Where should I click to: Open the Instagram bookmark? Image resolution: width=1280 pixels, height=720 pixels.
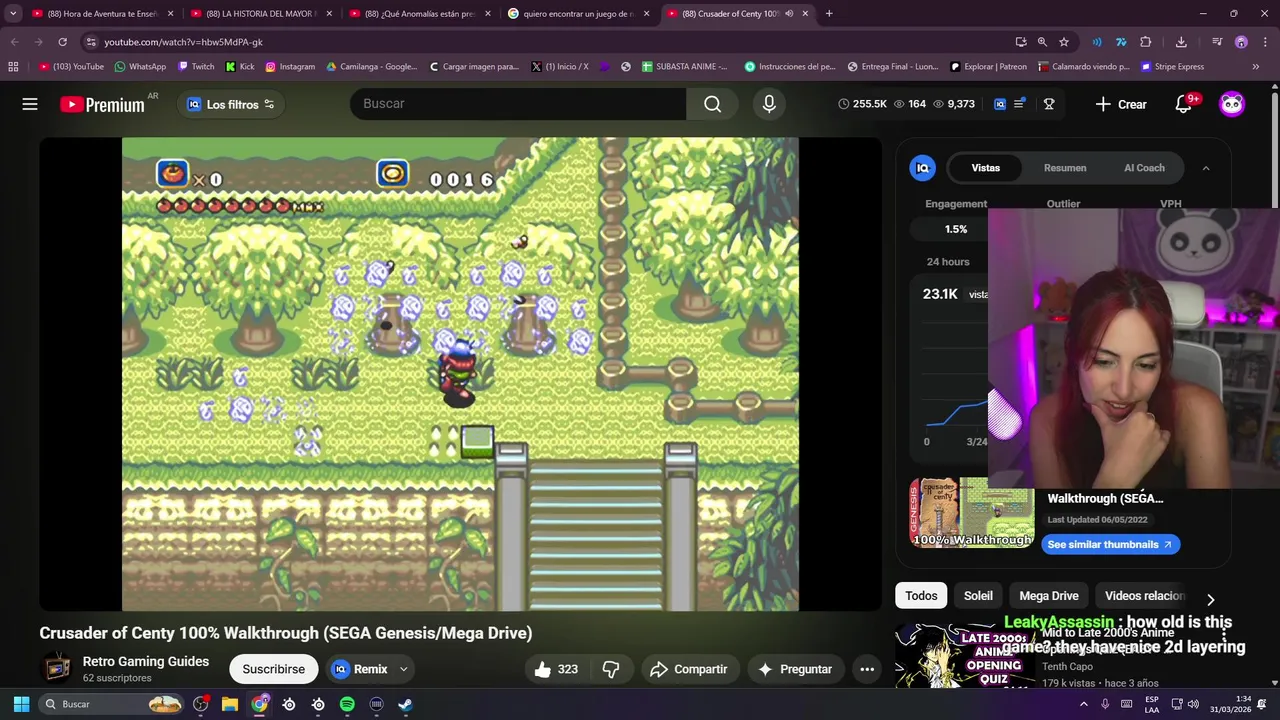[290, 67]
